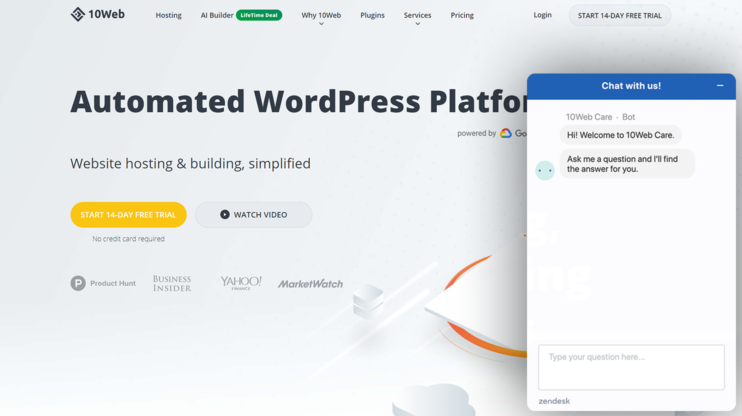
Task: Minimize the Chat with us widget
Action: [720, 86]
